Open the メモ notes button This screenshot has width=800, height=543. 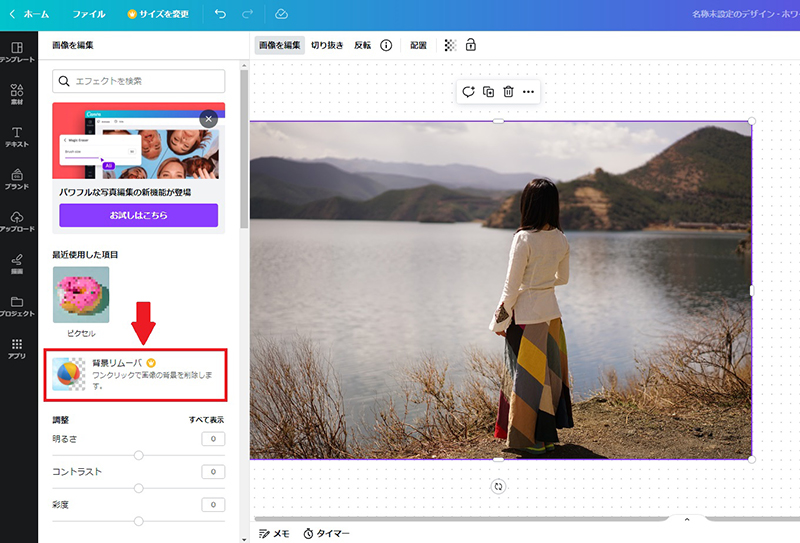tap(274, 533)
